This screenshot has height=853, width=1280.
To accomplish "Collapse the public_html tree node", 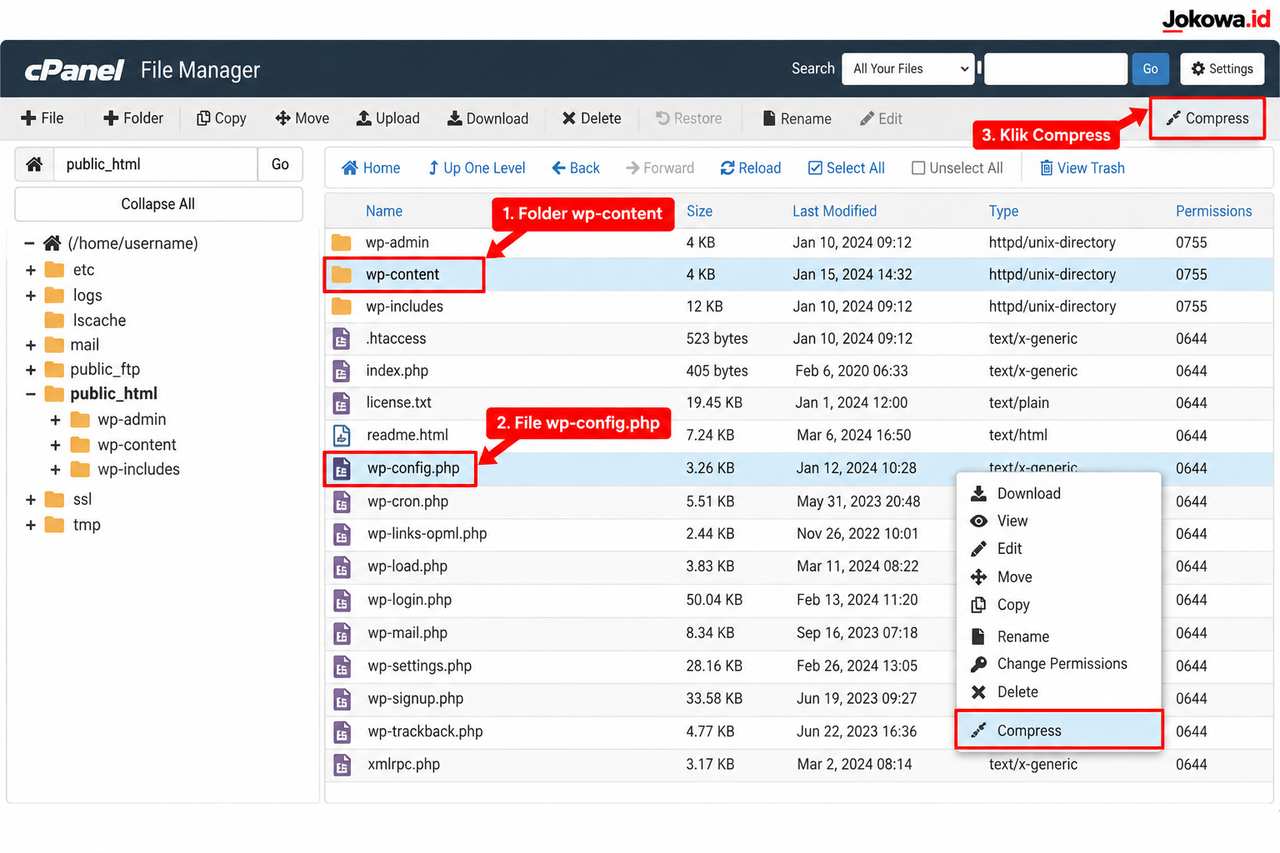I will click(x=31, y=394).
